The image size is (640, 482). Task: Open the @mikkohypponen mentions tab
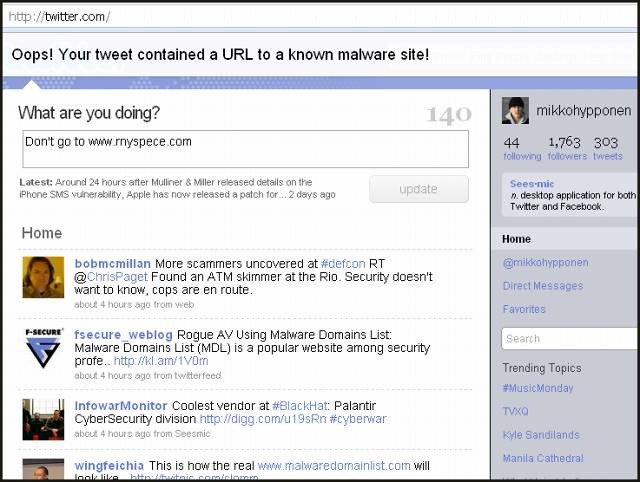pyautogui.click(x=545, y=262)
